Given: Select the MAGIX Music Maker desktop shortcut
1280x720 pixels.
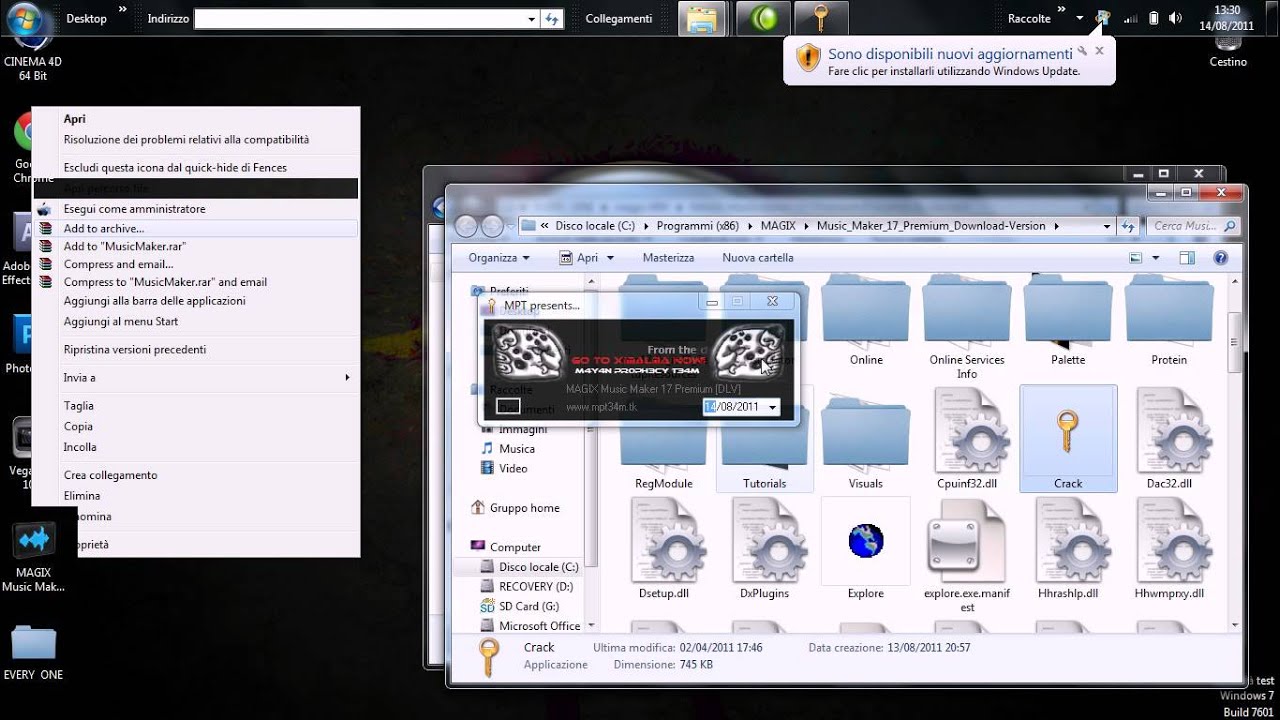Looking at the screenshot, I should (33, 556).
